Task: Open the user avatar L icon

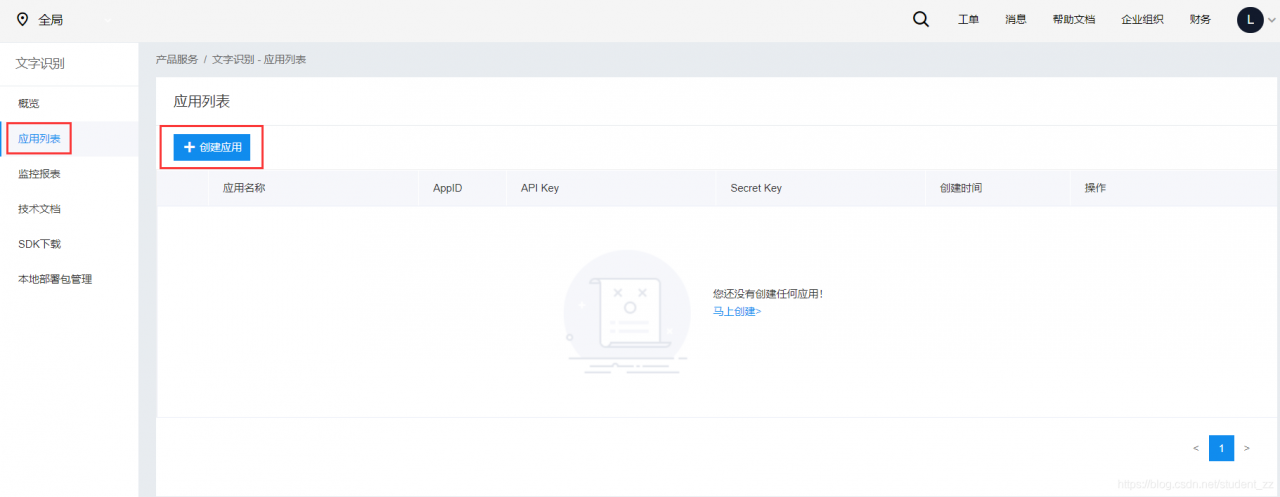Action: (1250, 19)
